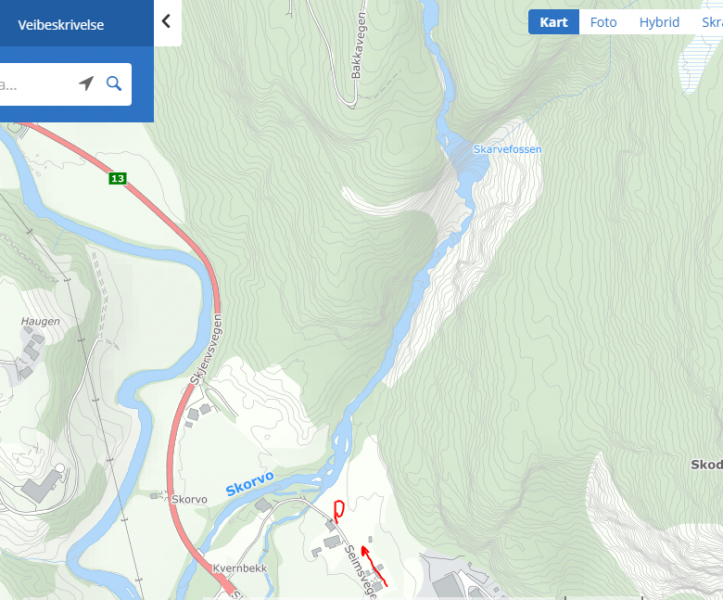This screenshot has height=600, width=723.
Task: Click the Skjervsvegen road label
Action: [x=206, y=350]
